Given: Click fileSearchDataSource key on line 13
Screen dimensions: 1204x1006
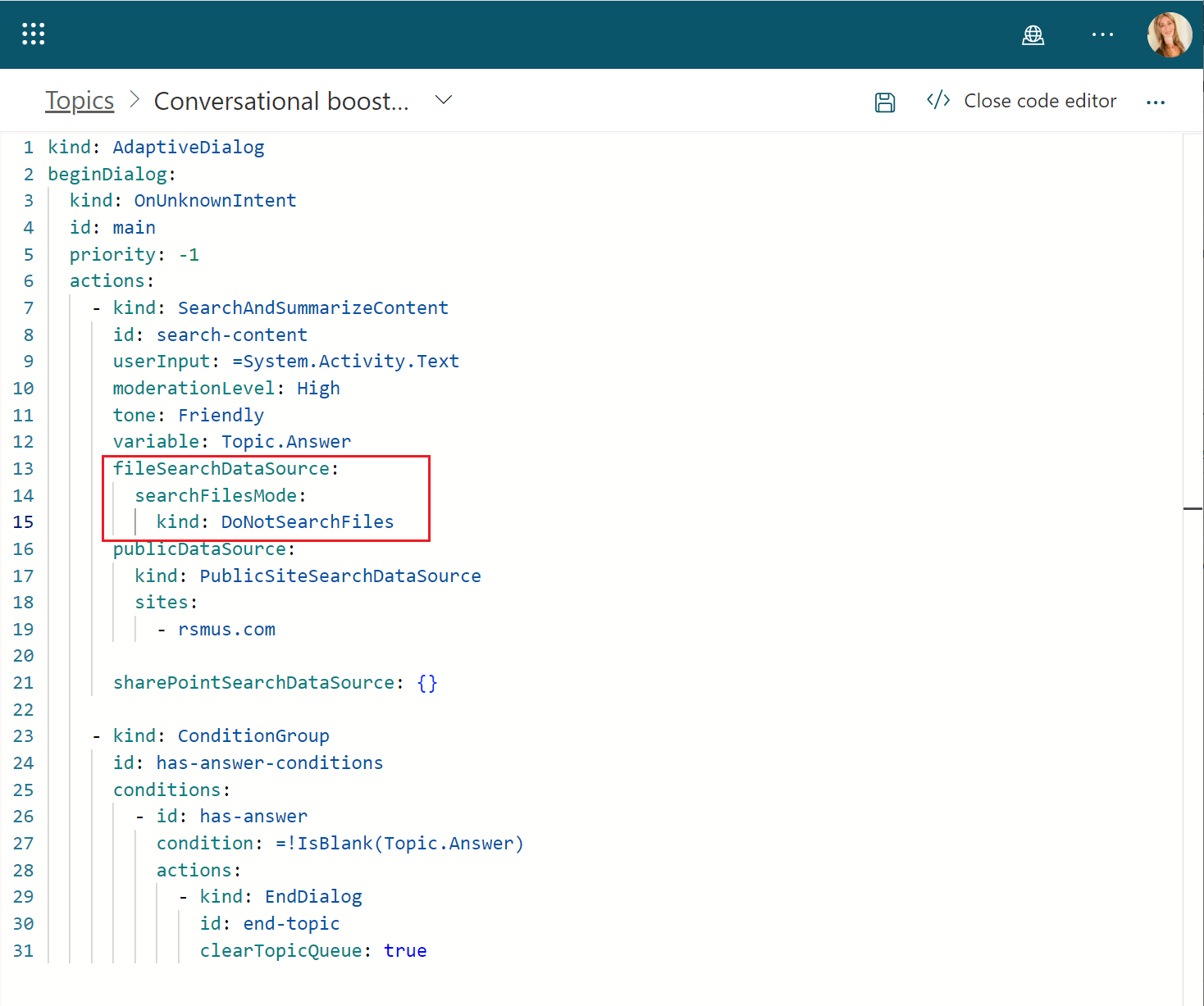Looking at the screenshot, I should tap(221, 468).
